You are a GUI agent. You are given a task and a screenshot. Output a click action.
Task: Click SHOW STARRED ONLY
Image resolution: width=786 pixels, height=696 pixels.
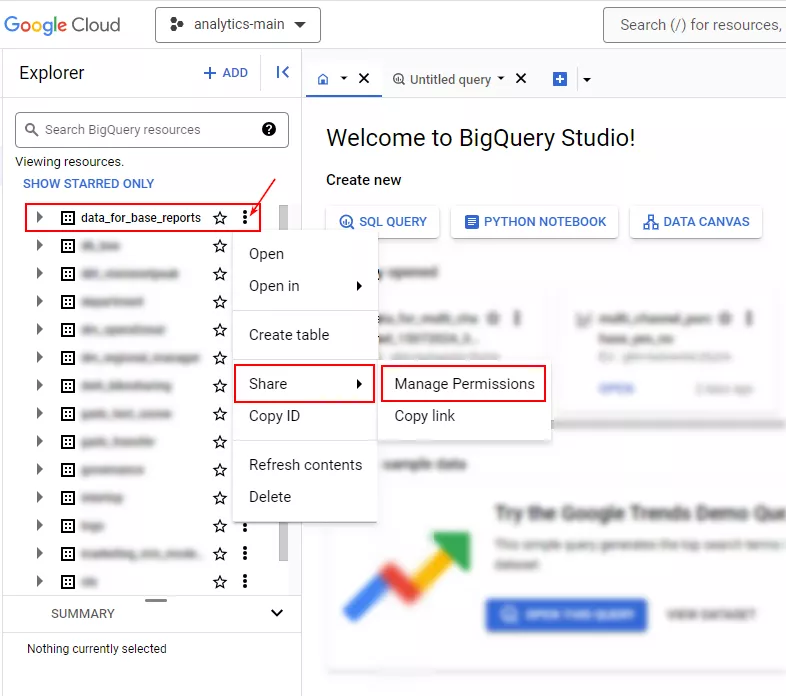(89, 184)
